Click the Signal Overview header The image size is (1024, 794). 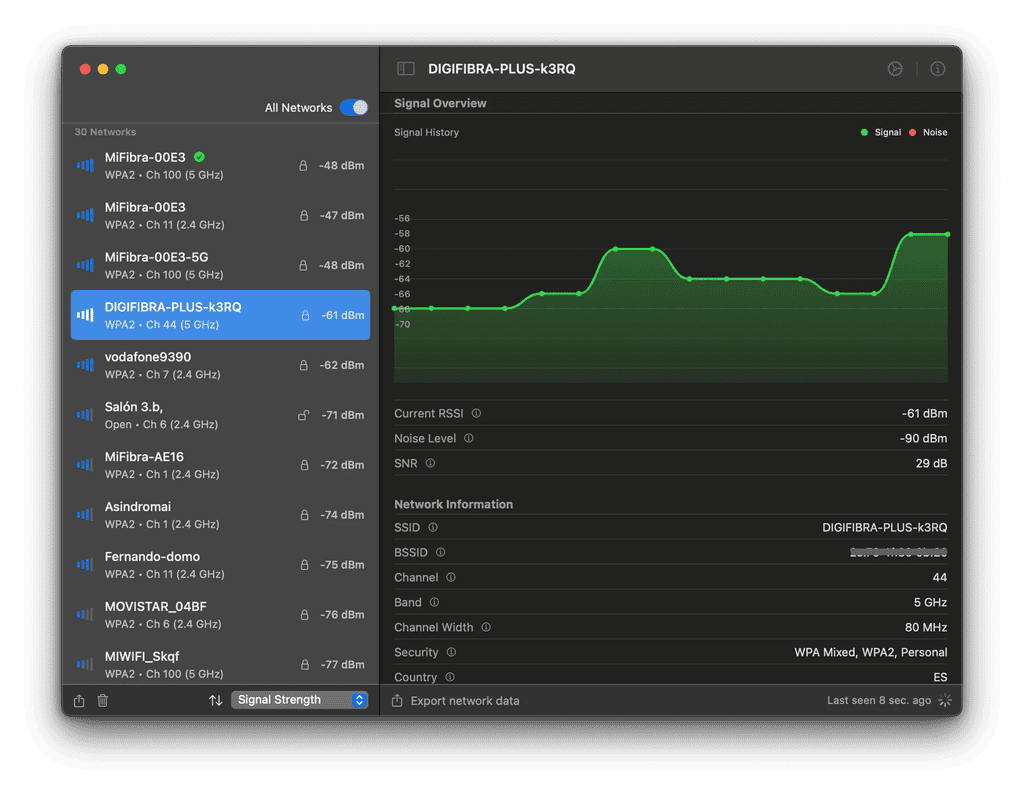440,103
